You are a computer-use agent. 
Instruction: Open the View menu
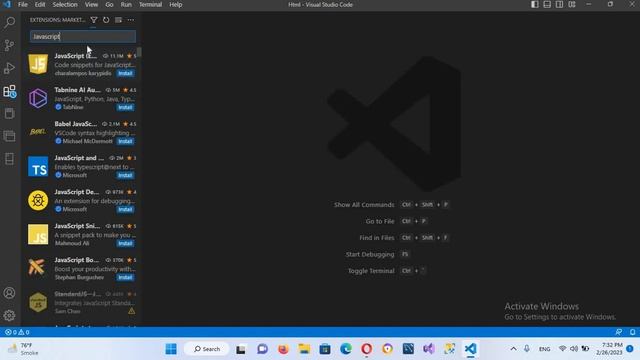tap(91, 4)
